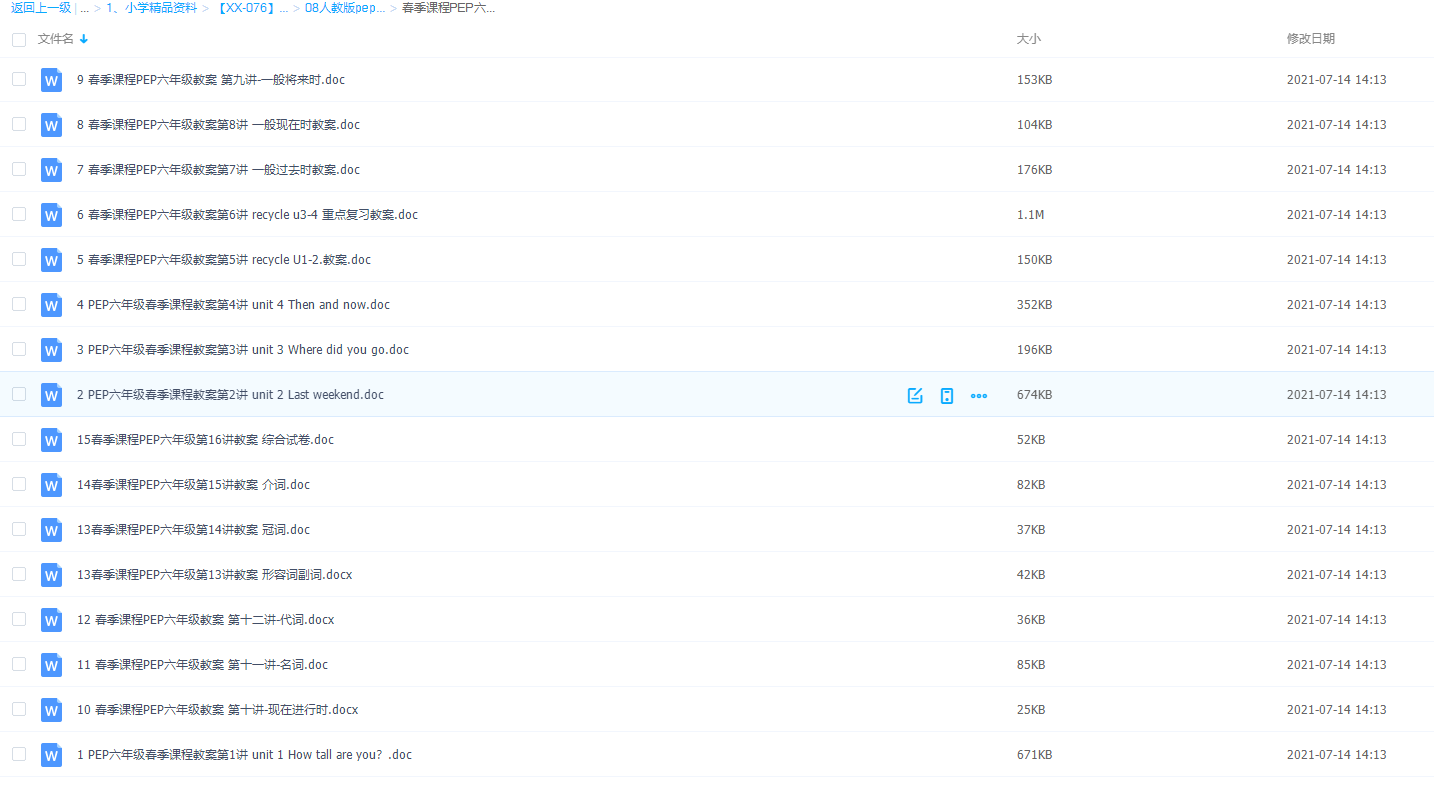Open the three-dots more options menu
Image resolution: width=1434 pixels, height=791 pixels.
978,395
